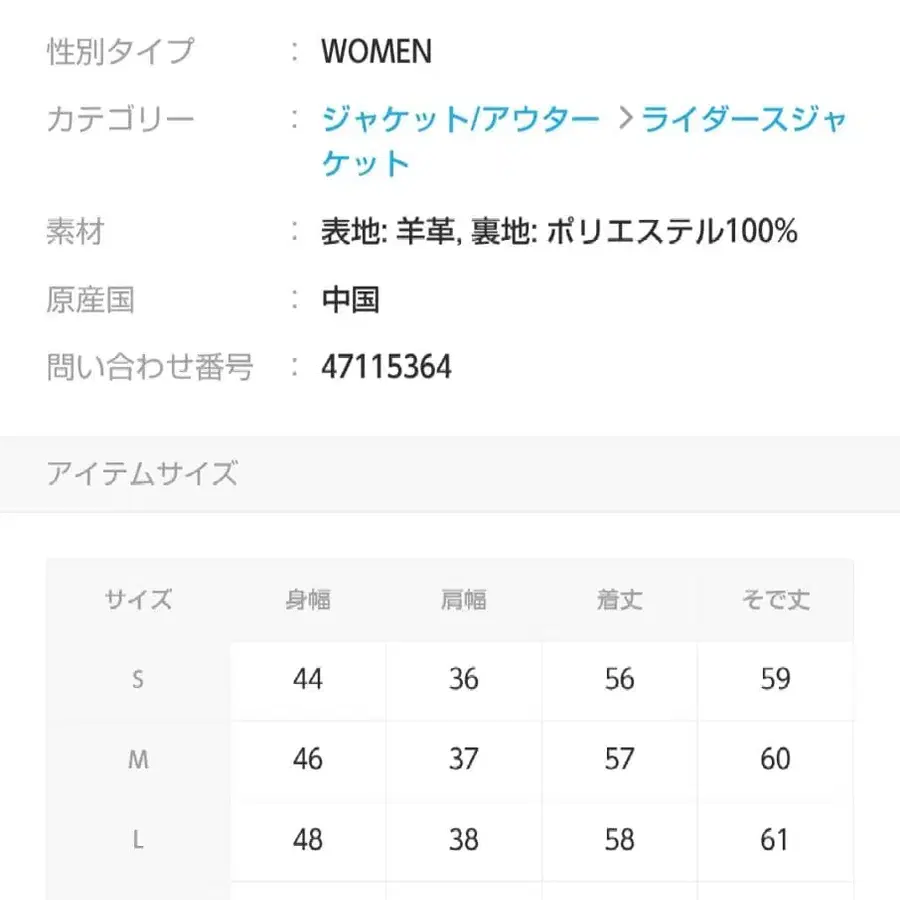
Task: Select the カテゴリー label
Action: click(120, 118)
